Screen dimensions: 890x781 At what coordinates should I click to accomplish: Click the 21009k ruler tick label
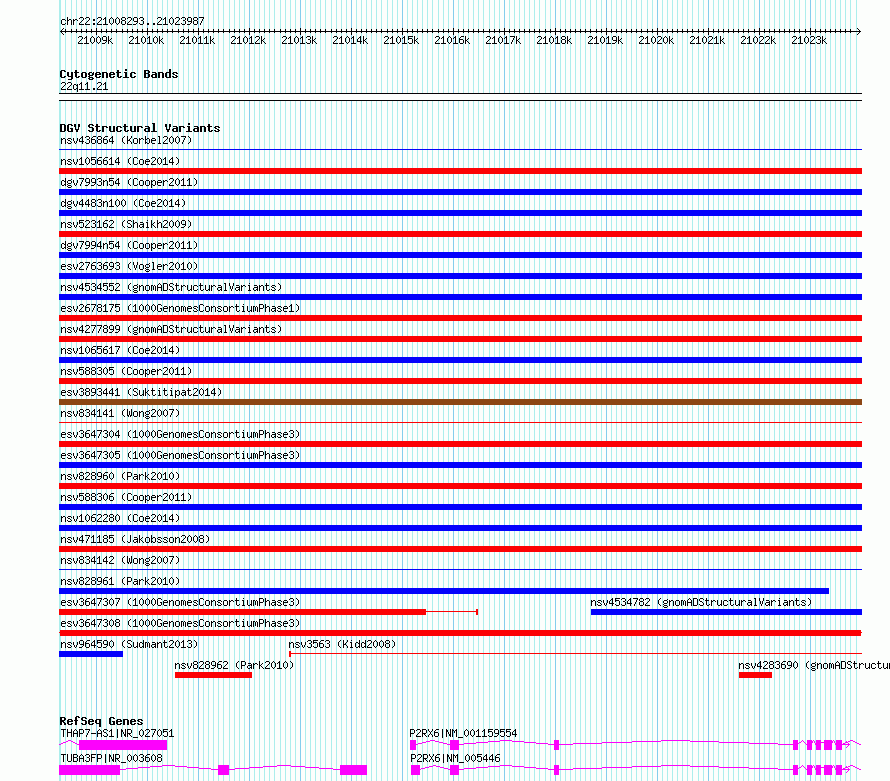click(95, 40)
